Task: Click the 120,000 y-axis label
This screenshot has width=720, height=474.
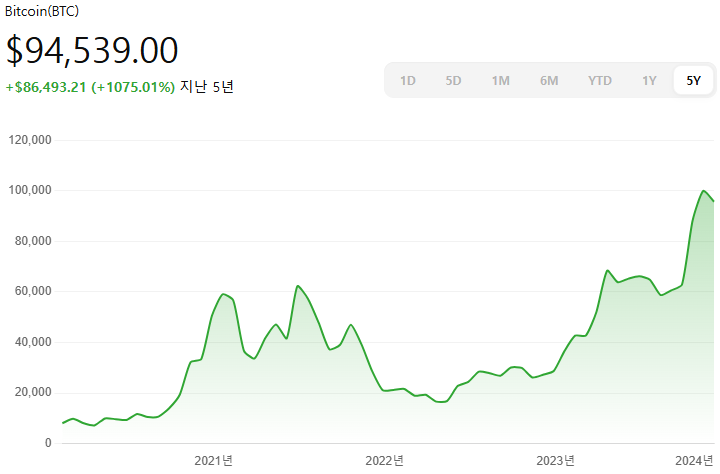Action: [x=30, y=140]
